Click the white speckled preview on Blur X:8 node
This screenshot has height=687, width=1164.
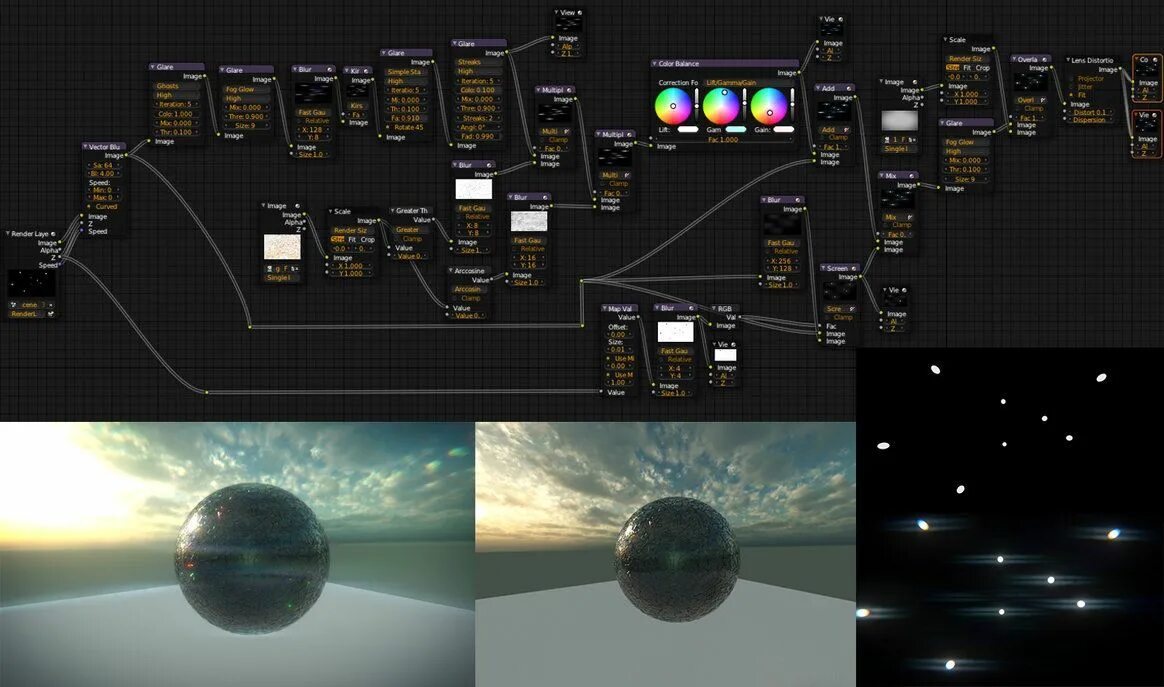coord(474,189)
